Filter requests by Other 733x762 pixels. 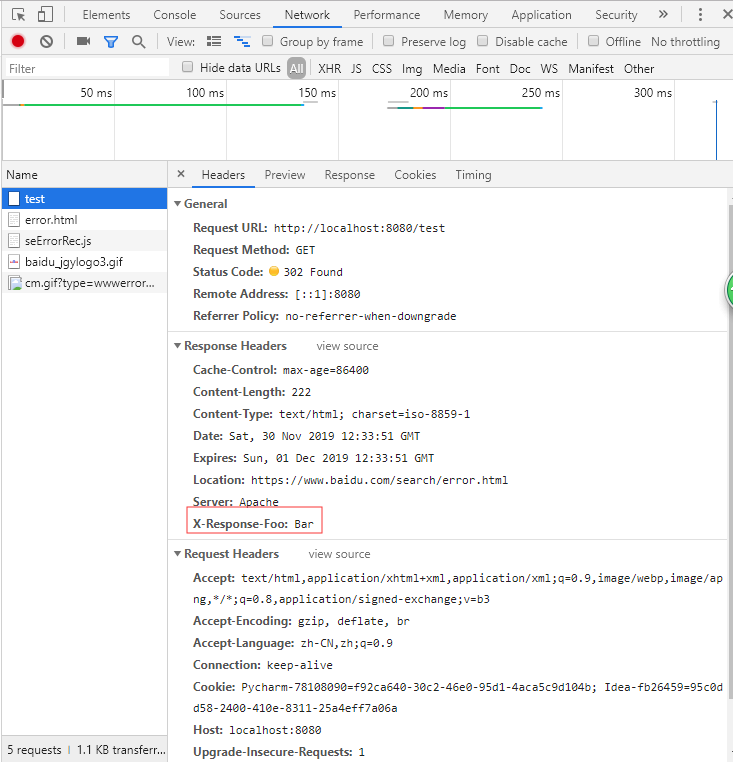[x=639, y=69]
